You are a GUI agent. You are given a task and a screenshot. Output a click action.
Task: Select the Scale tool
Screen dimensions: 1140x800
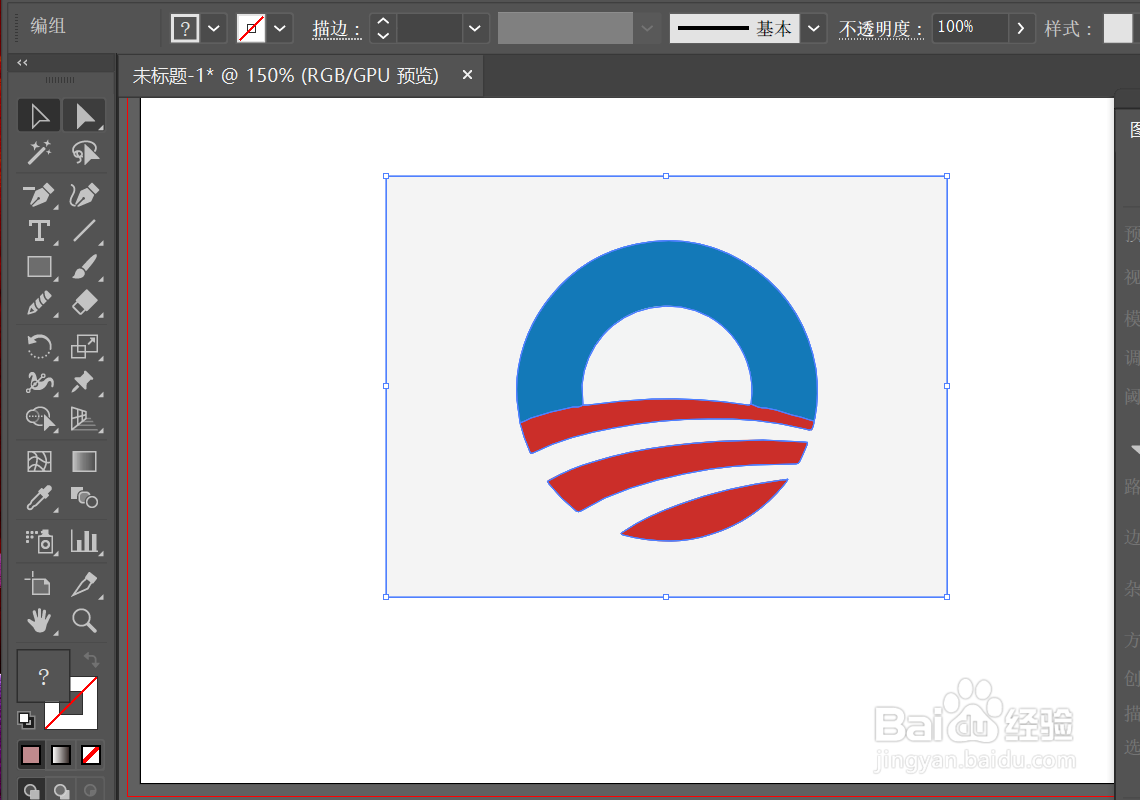pyautogui.click(x=84, y=346)
